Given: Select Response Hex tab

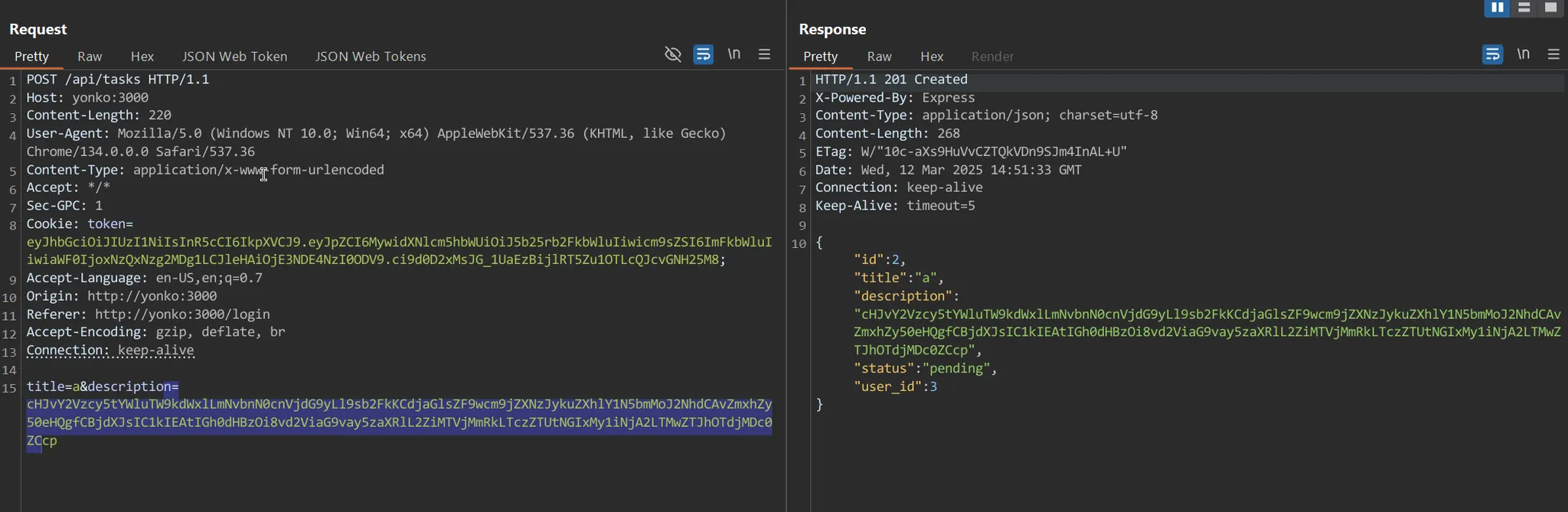Looking at the screenshot, I should coord(932,57).
